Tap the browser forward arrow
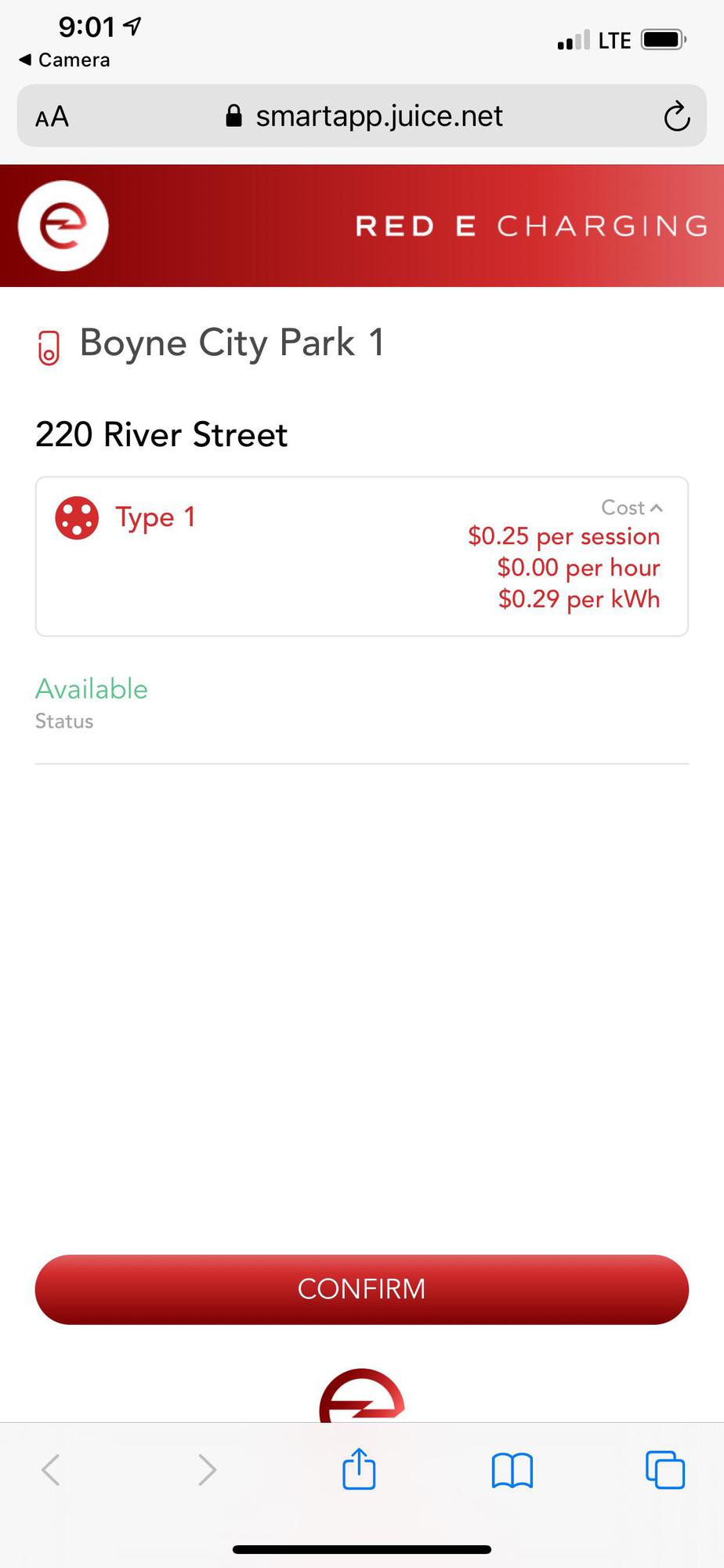 (206, 1470)
